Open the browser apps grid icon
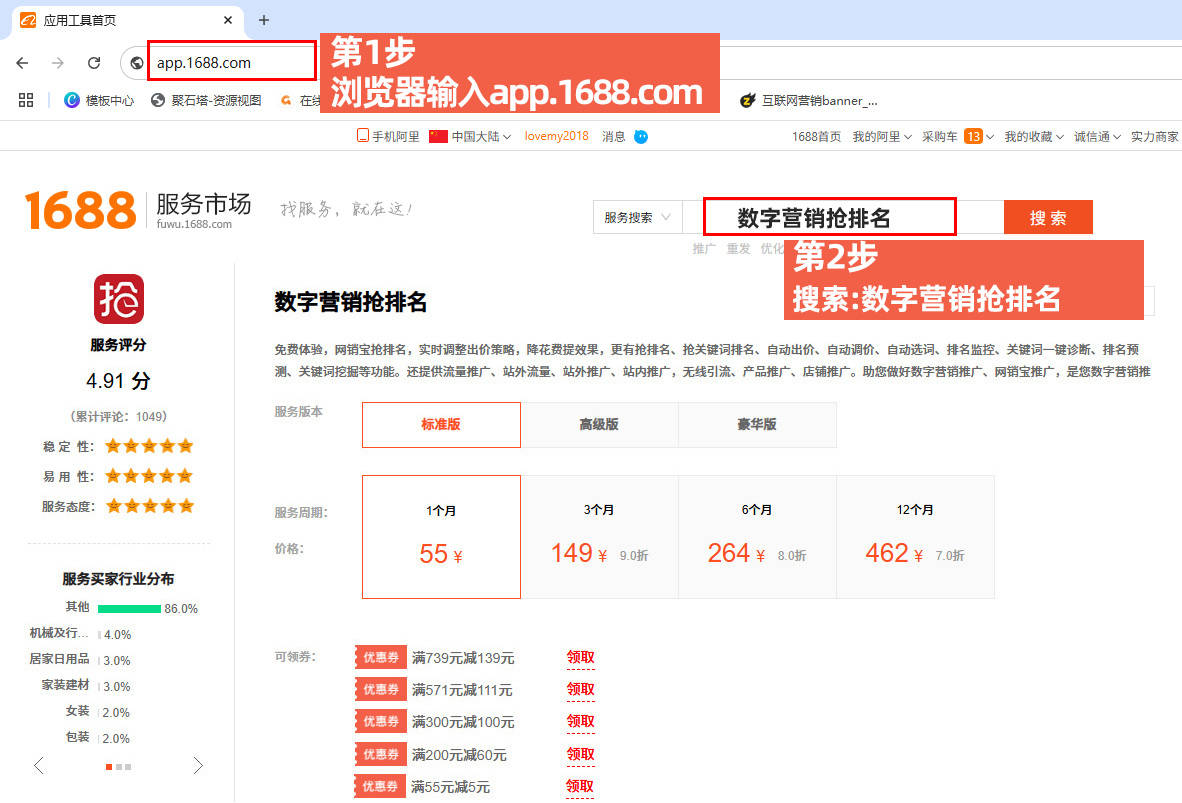This screenshot has width=1182, height=803. coord(26,100)
